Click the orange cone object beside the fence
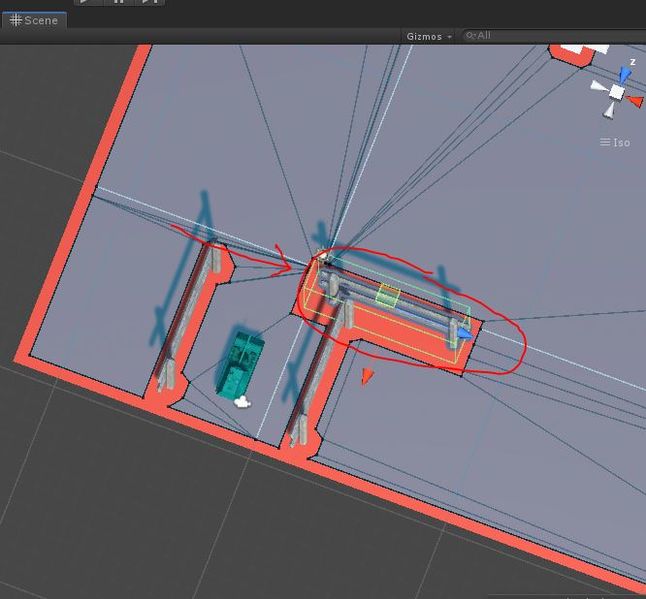Viewport: 646px width, 599px height. click(x=367, y=376)
